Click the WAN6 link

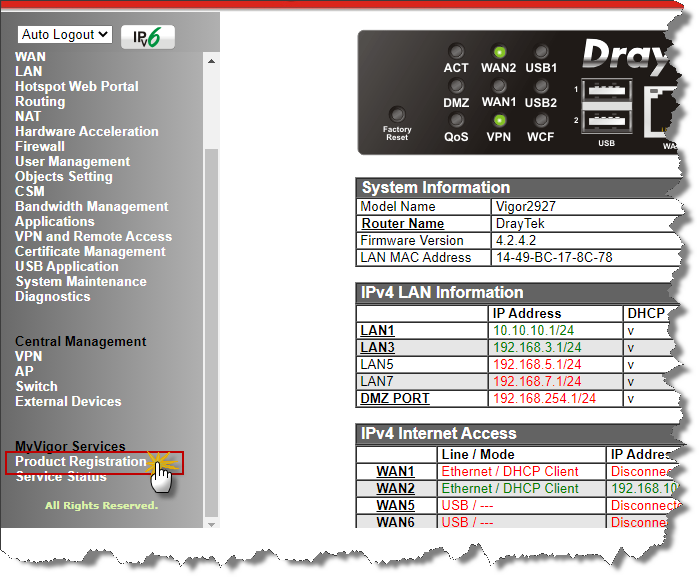click(395, 522)
